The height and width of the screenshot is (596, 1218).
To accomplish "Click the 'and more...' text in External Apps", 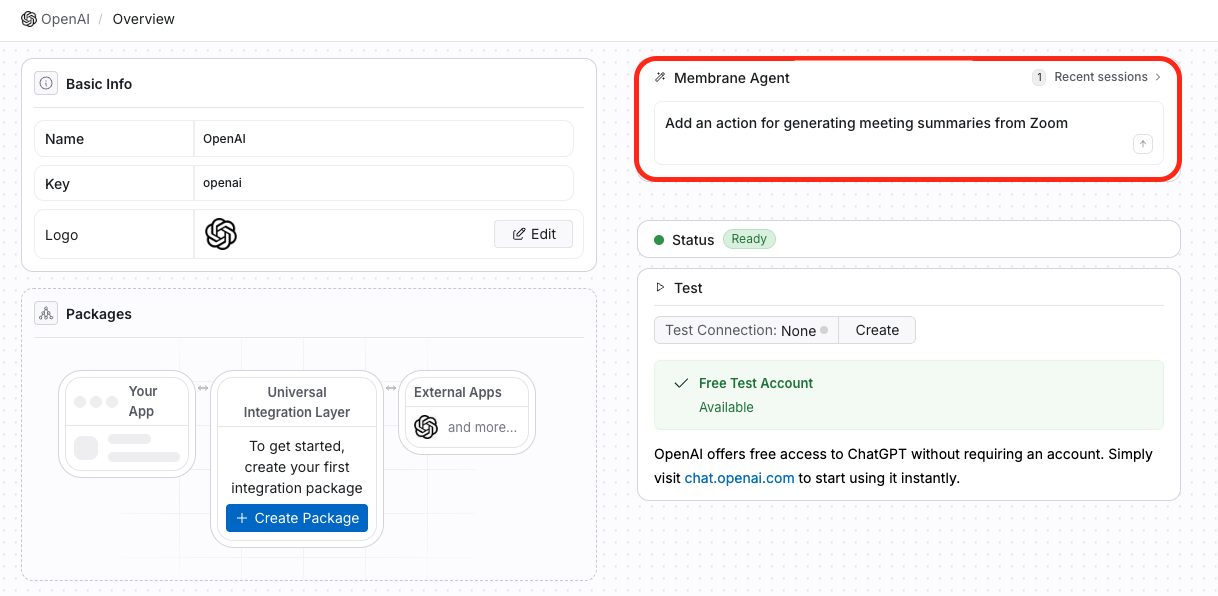I will pyautogui.click(x=482, y=427).
